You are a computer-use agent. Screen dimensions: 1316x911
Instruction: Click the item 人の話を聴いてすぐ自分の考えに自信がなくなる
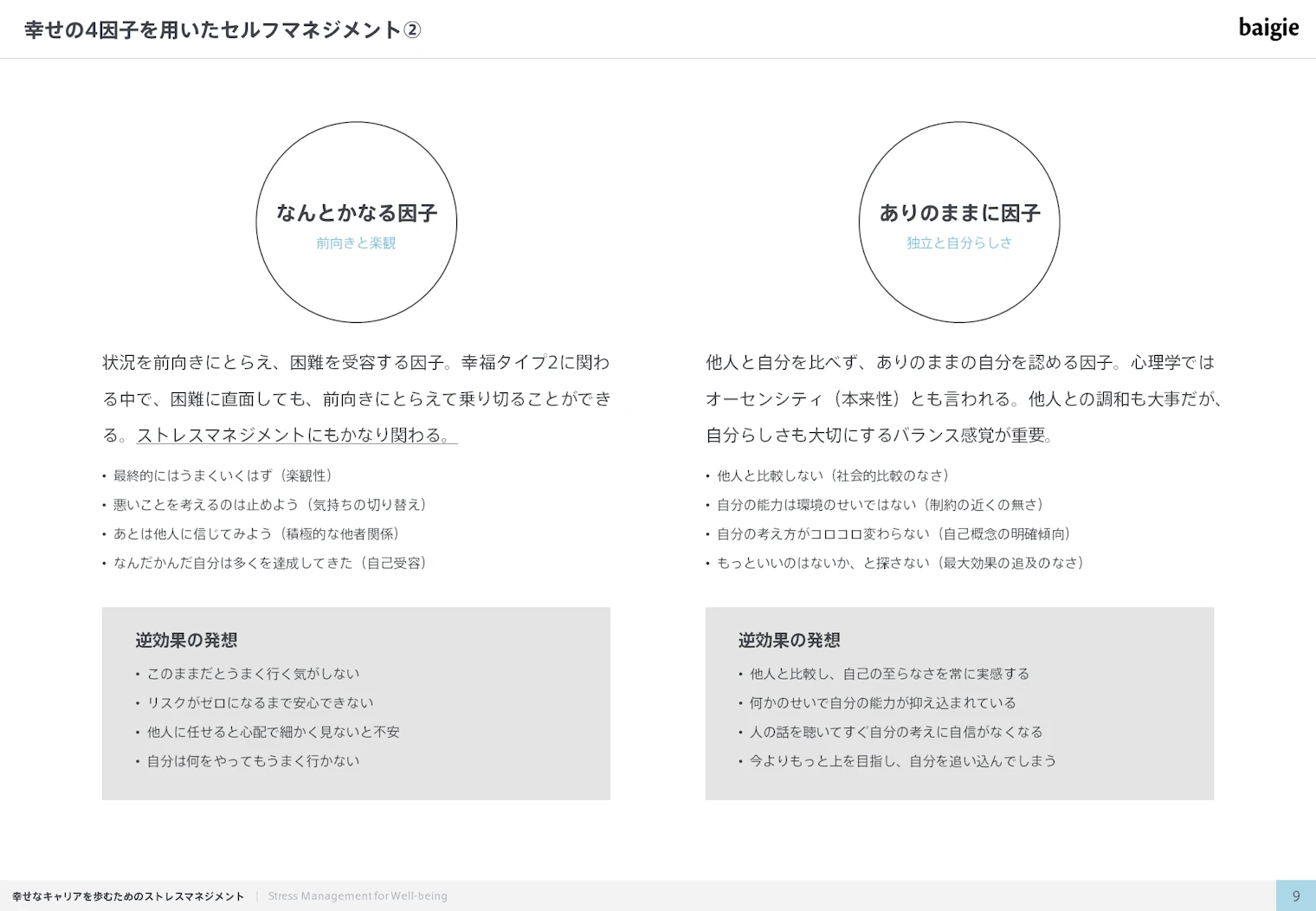(891, 732)
